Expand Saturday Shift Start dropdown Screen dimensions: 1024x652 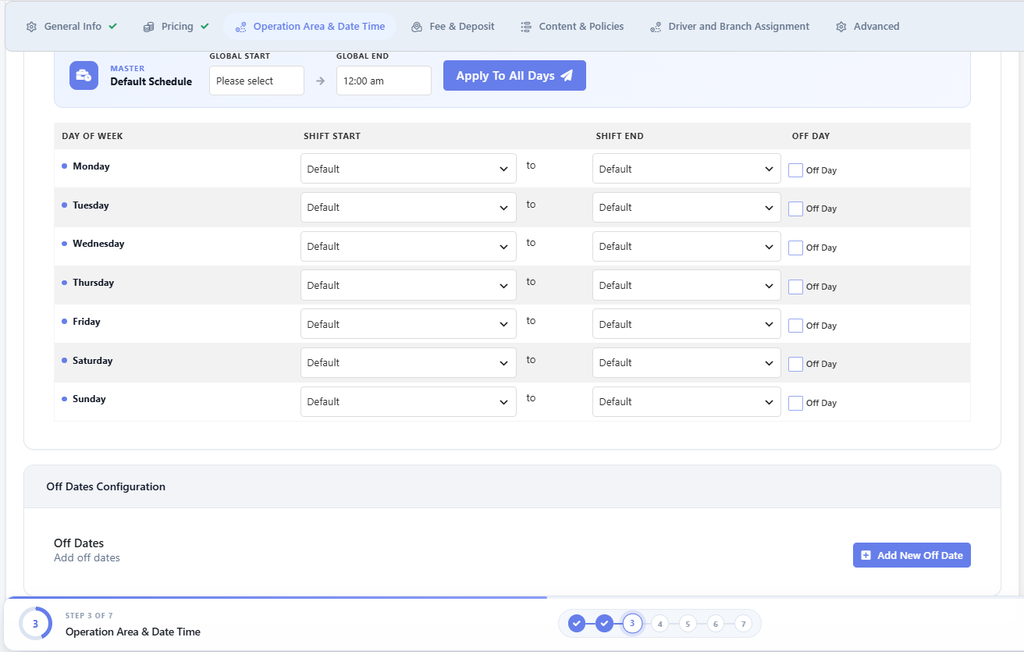tap(408, 363)
